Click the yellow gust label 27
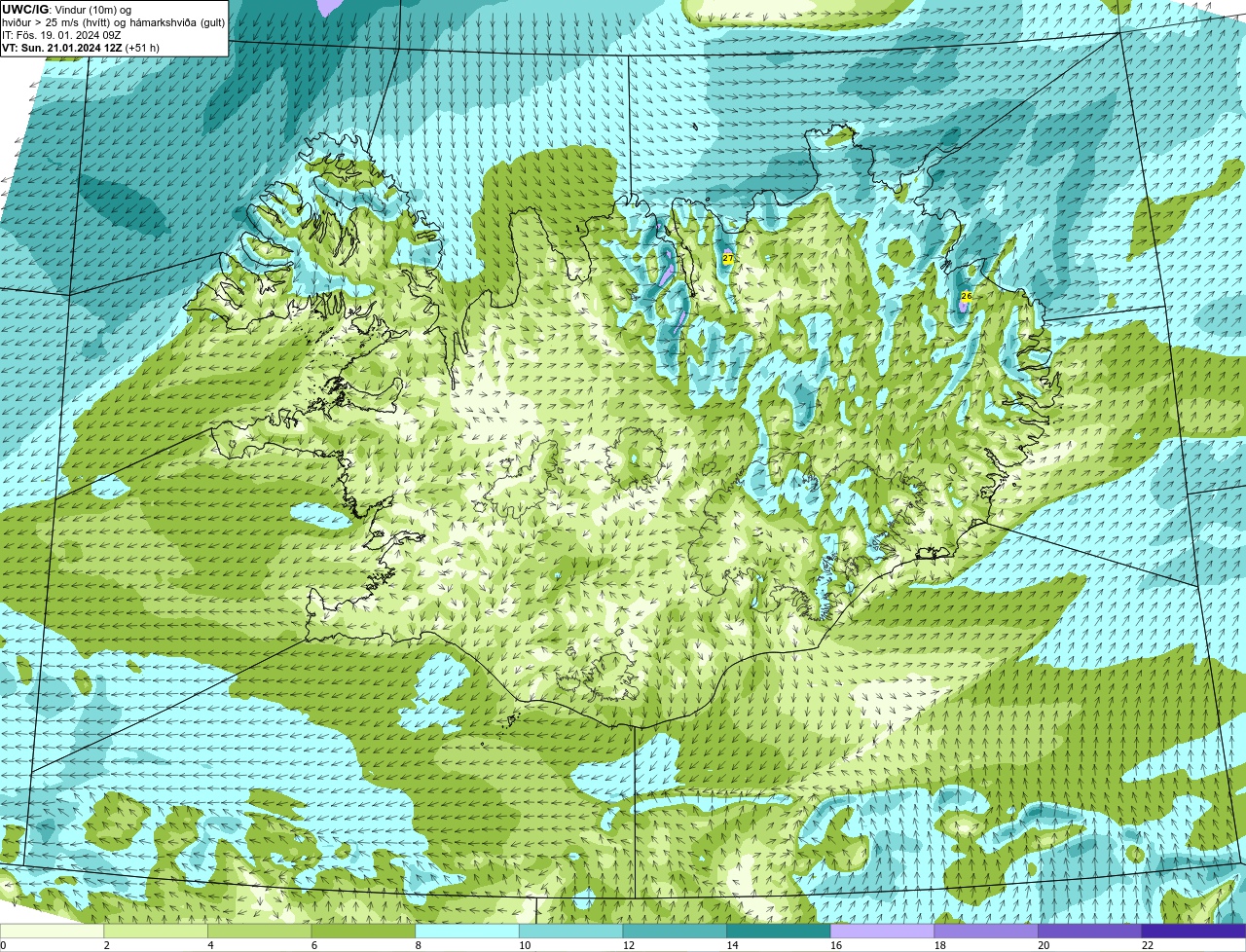Viewport: 1246px width, 952px height. pos(728,259)
